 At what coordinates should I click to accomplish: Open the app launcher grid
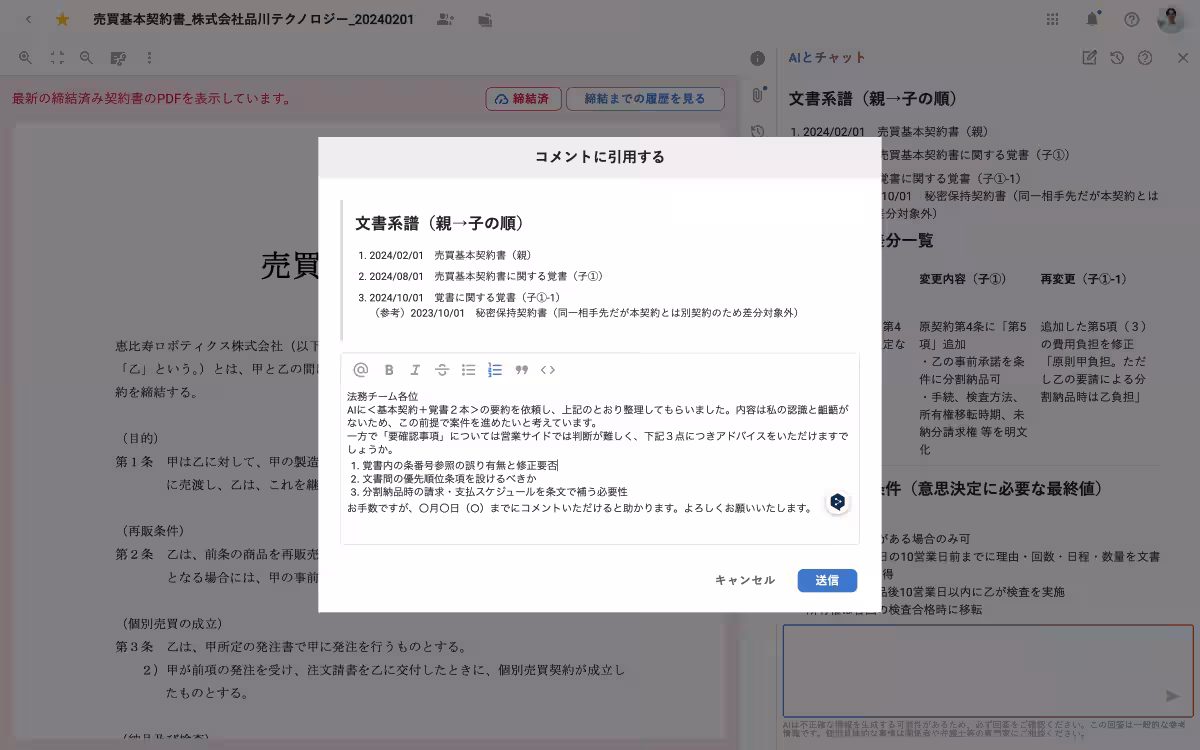tap(1052, 19)
